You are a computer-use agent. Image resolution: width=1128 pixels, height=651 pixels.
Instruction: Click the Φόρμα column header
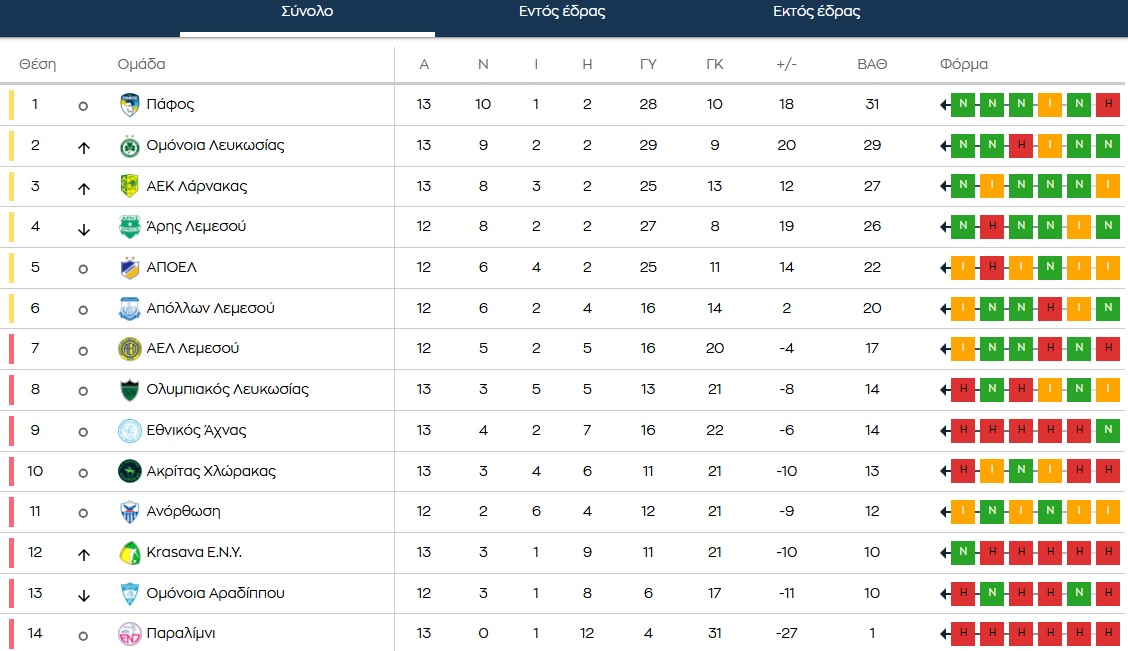click(x=963, y=64)
